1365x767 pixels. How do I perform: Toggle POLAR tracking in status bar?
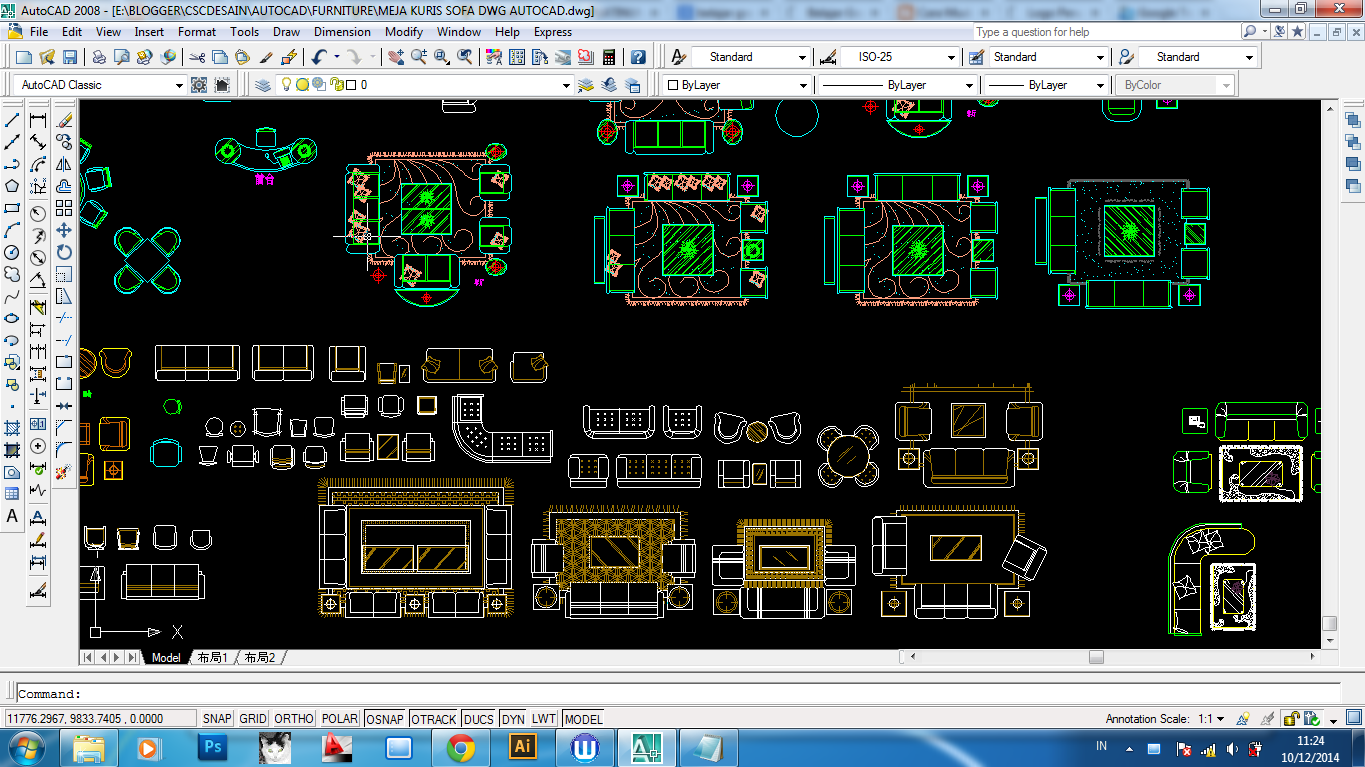coord(340,719)
